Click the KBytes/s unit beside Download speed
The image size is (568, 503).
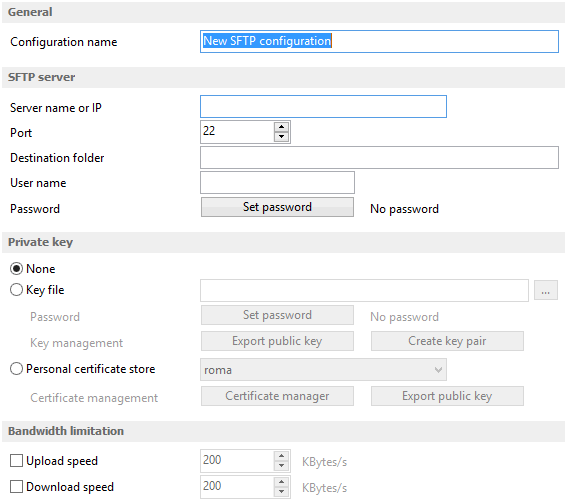click(x=325, y=488)
